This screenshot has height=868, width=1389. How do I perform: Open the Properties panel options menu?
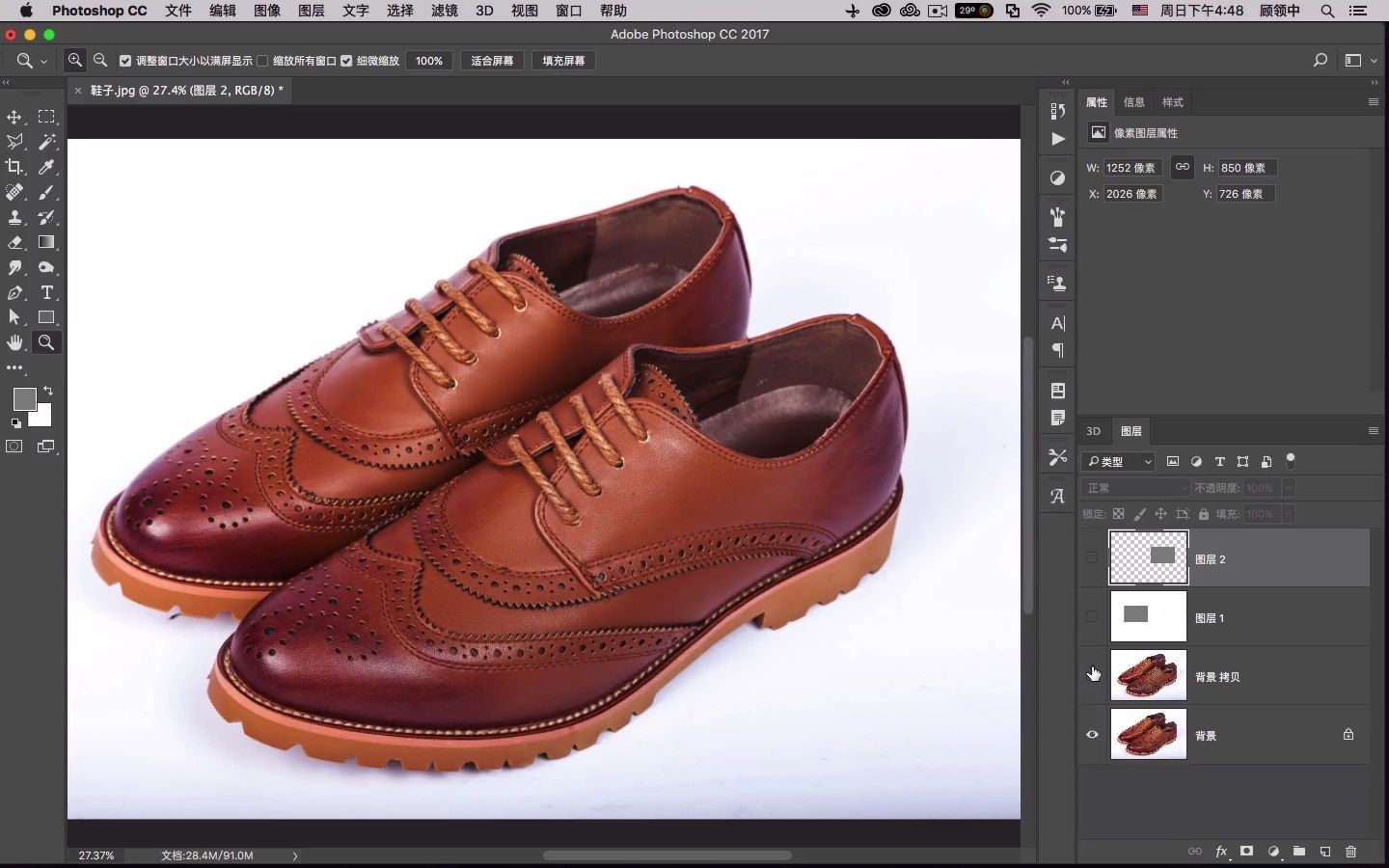click(1373, 102)
